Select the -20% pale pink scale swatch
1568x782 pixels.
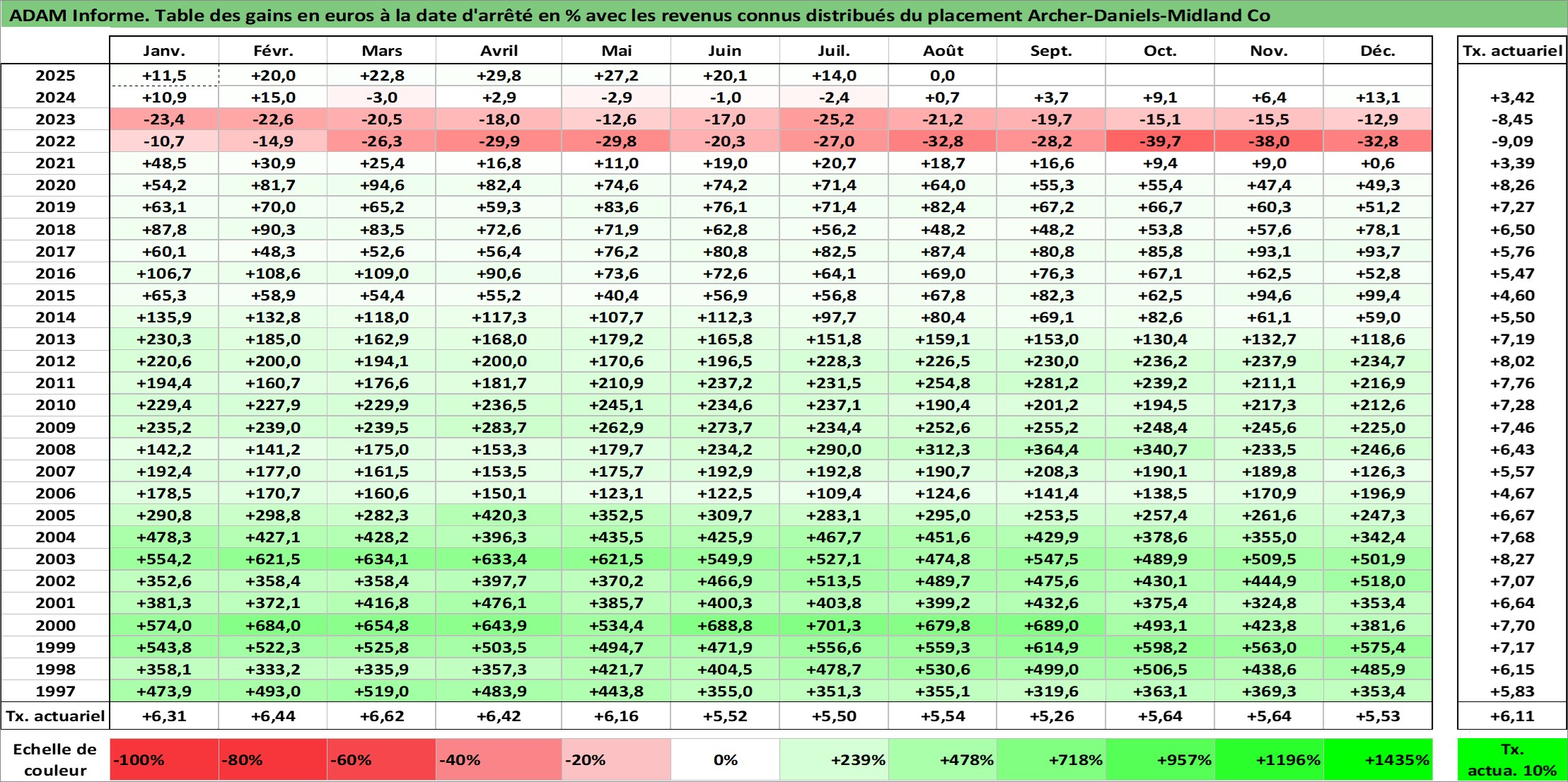tap(617, 760)
